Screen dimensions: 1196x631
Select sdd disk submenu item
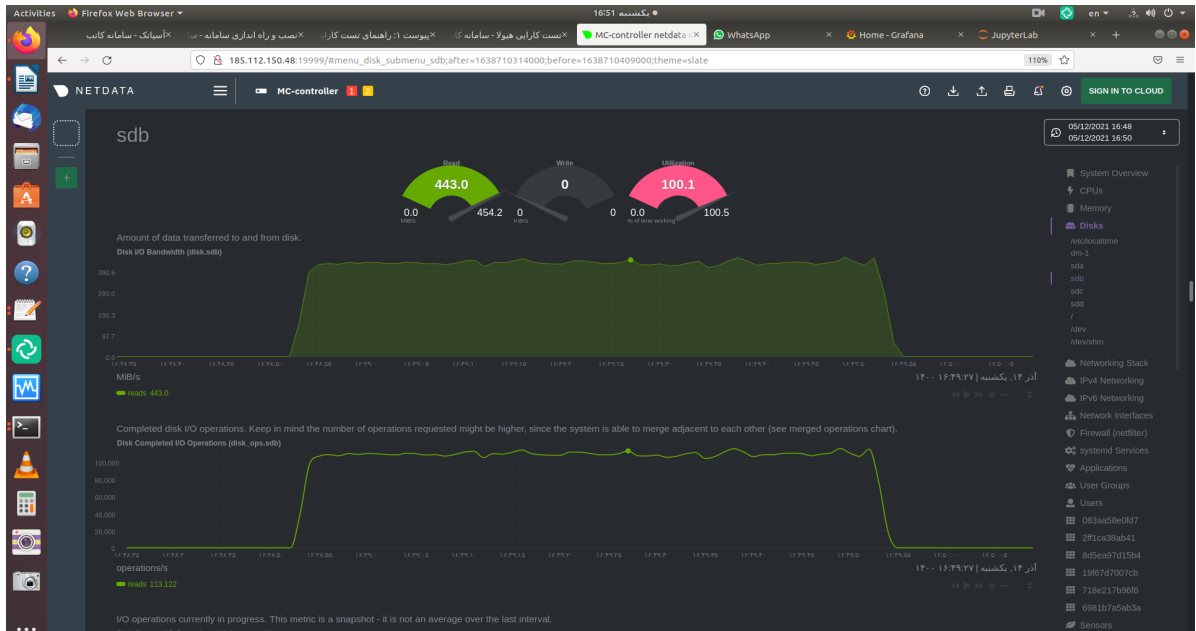pos(1076,304)
